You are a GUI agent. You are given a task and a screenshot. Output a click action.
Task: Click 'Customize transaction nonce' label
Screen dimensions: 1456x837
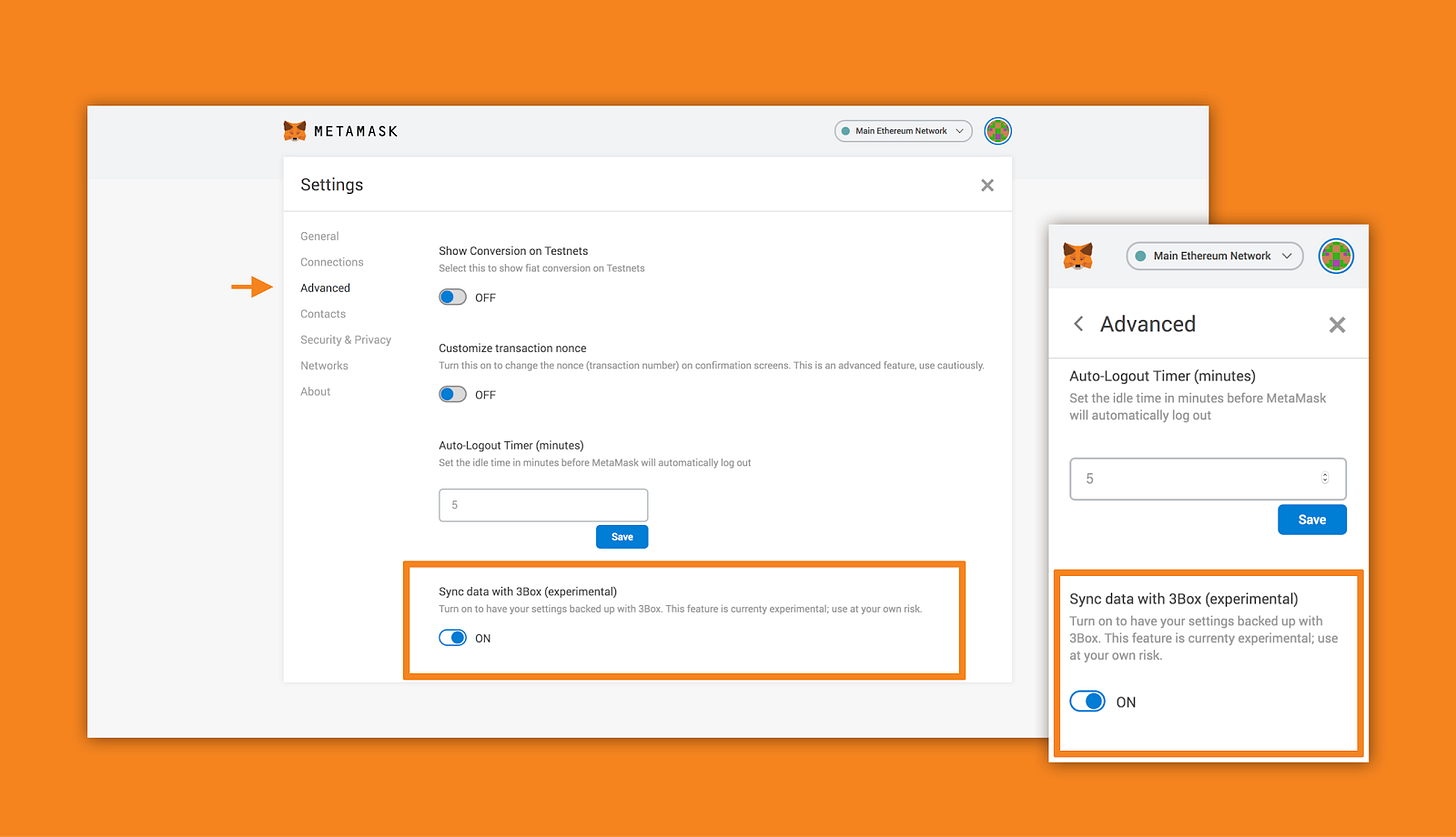coord(513,348)
